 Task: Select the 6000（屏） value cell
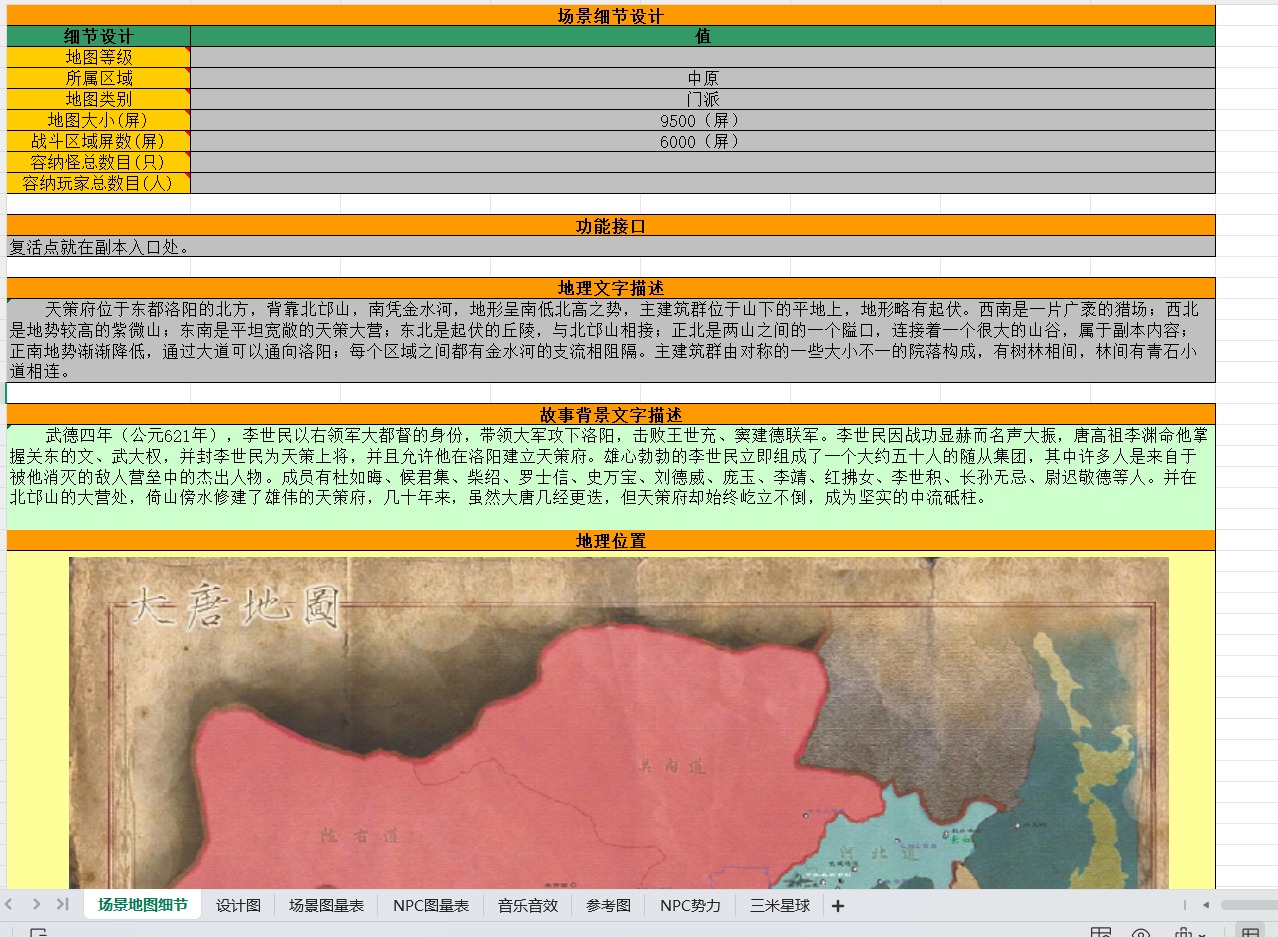[x=703, y=141]
